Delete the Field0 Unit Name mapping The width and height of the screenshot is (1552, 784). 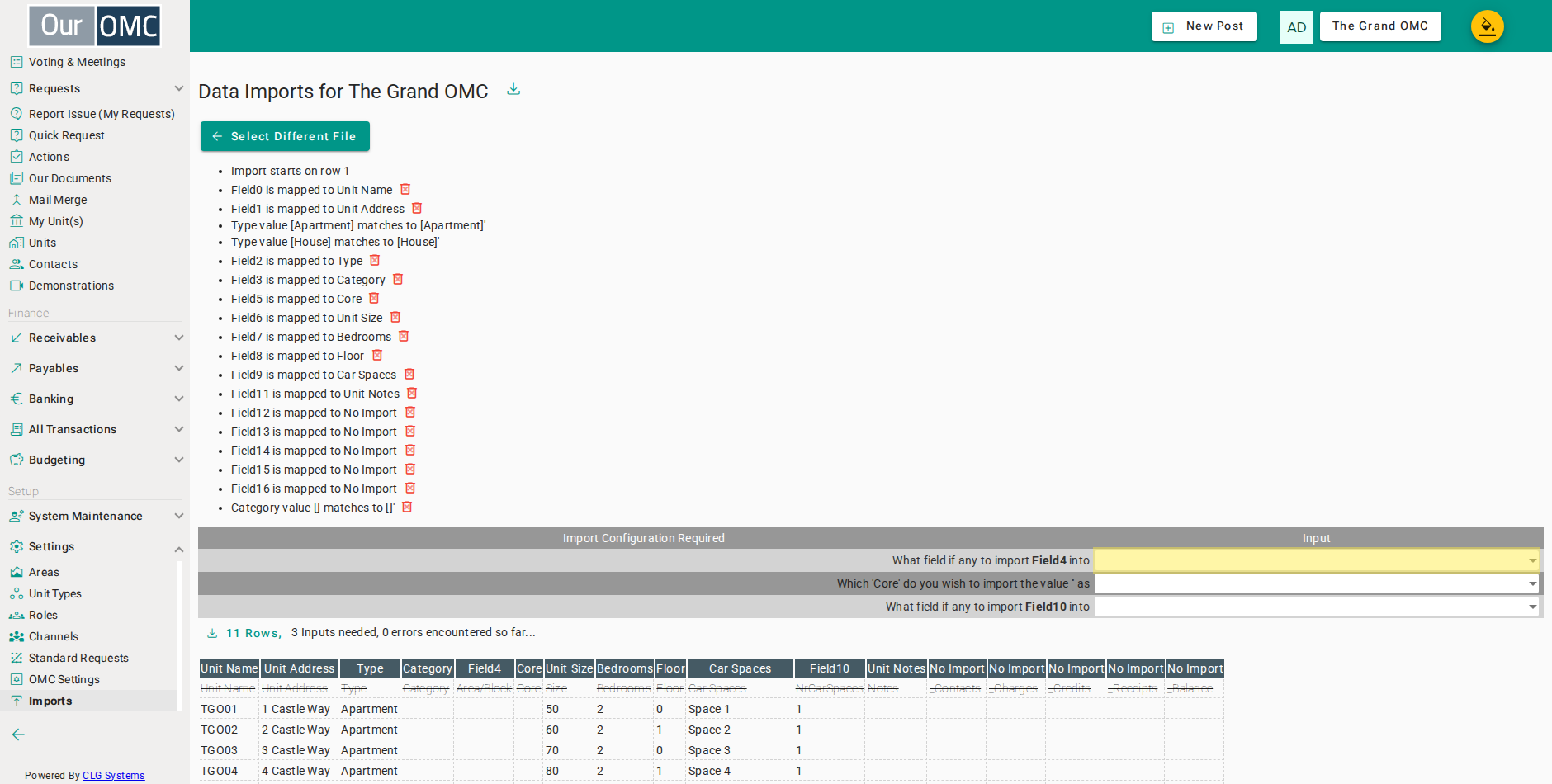[405, 190]
